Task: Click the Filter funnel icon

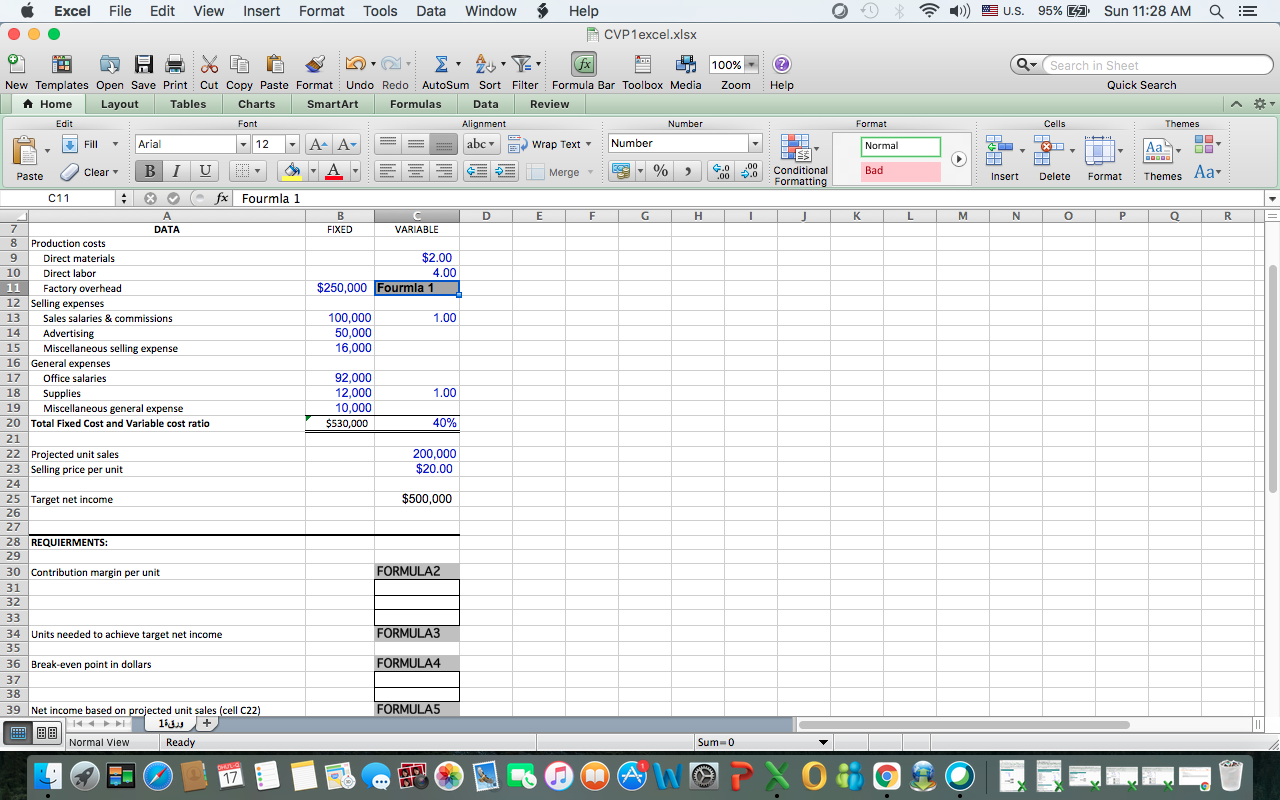Action: pyautogui.click(x=521, y=64)
